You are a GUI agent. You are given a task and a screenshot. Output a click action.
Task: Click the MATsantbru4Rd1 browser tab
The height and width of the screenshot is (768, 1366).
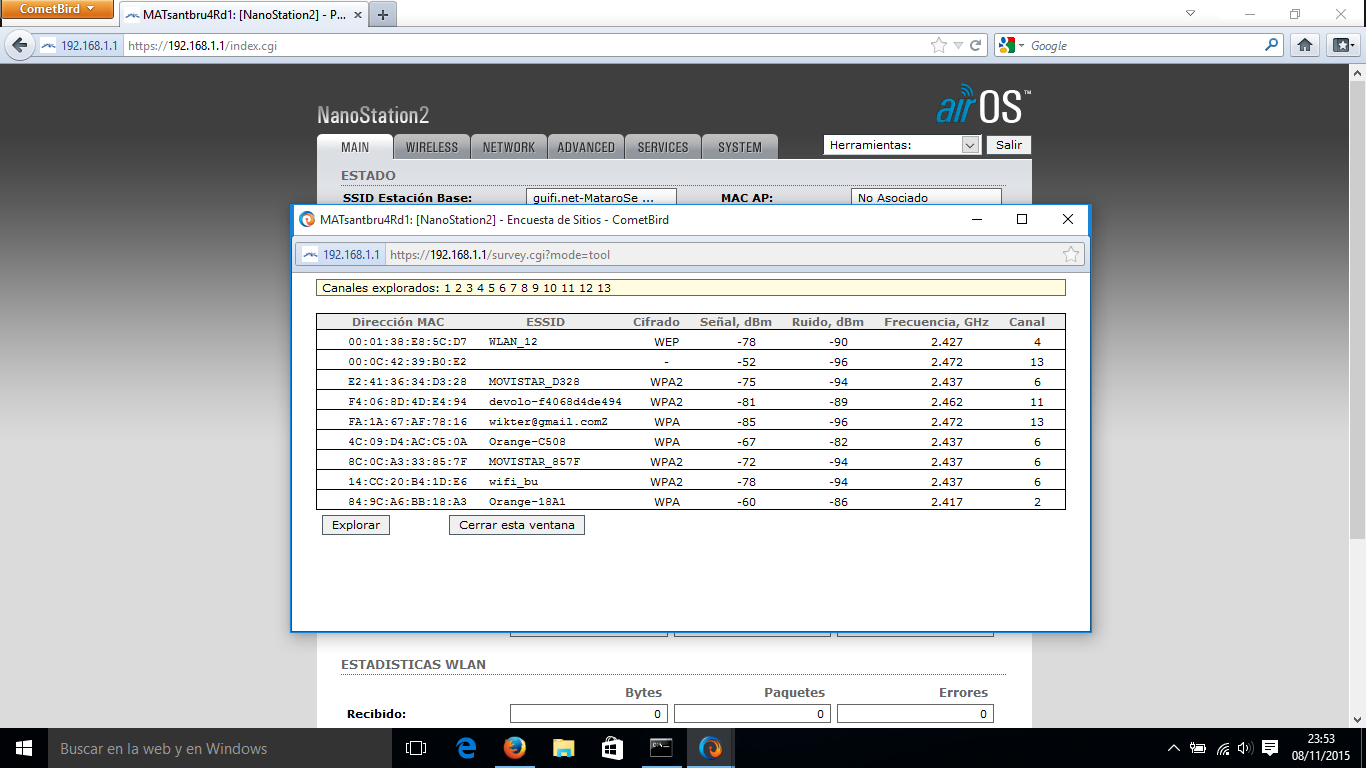[x=243, y=15]
